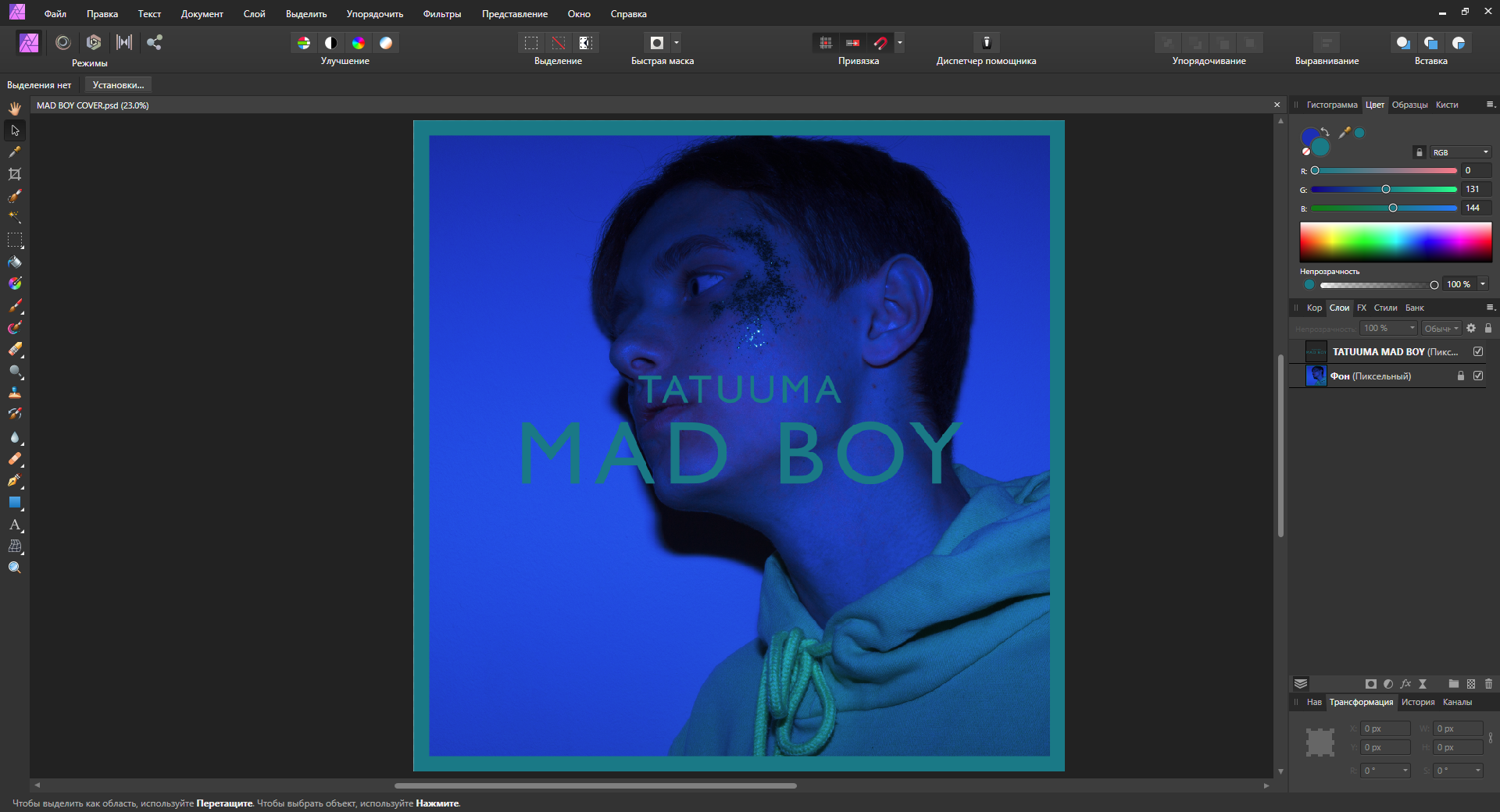Select the Crop tool
This screenshot has height=812, width=1500.
15,174
